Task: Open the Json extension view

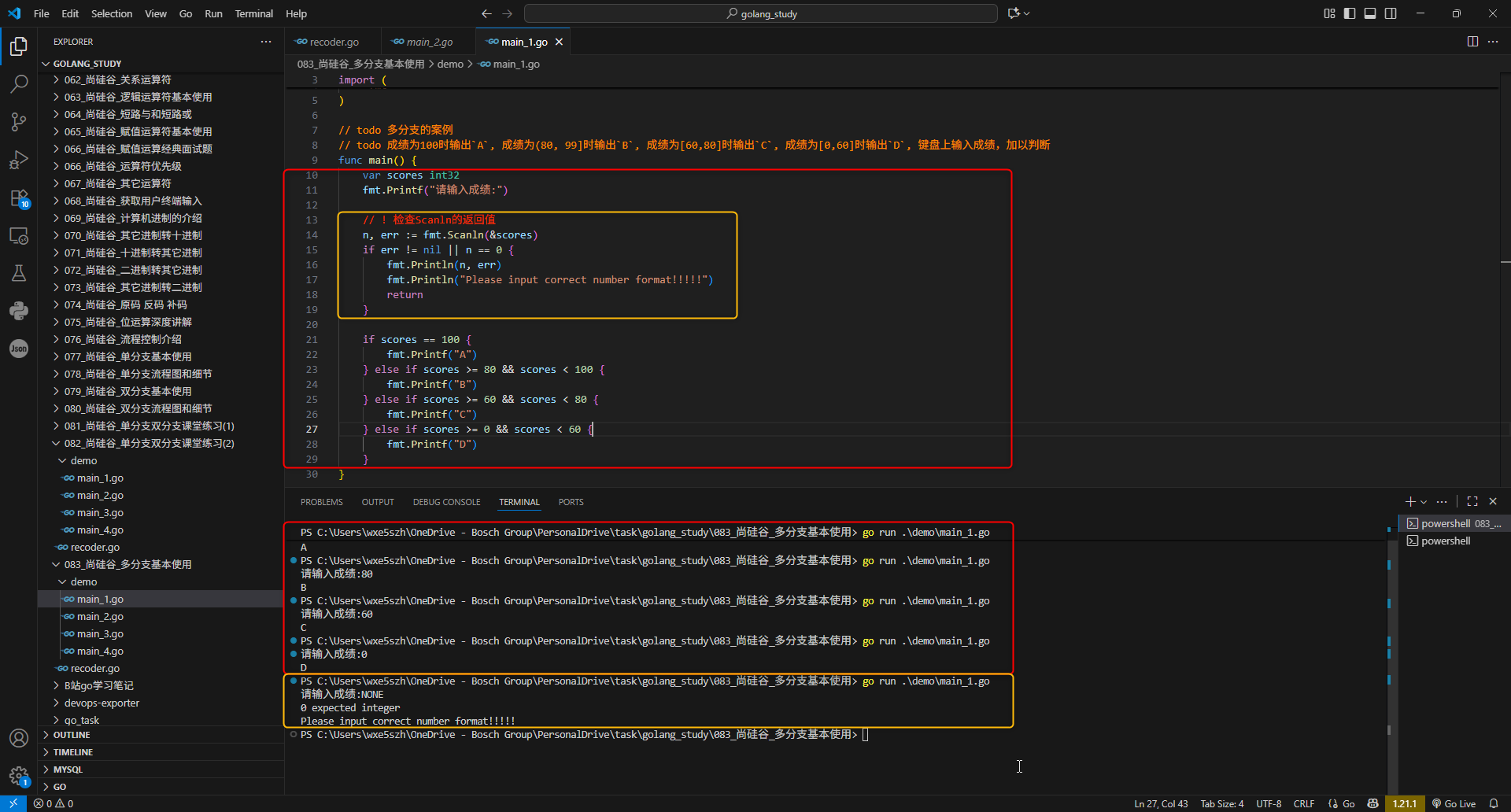Action: [x=19, y=349]
